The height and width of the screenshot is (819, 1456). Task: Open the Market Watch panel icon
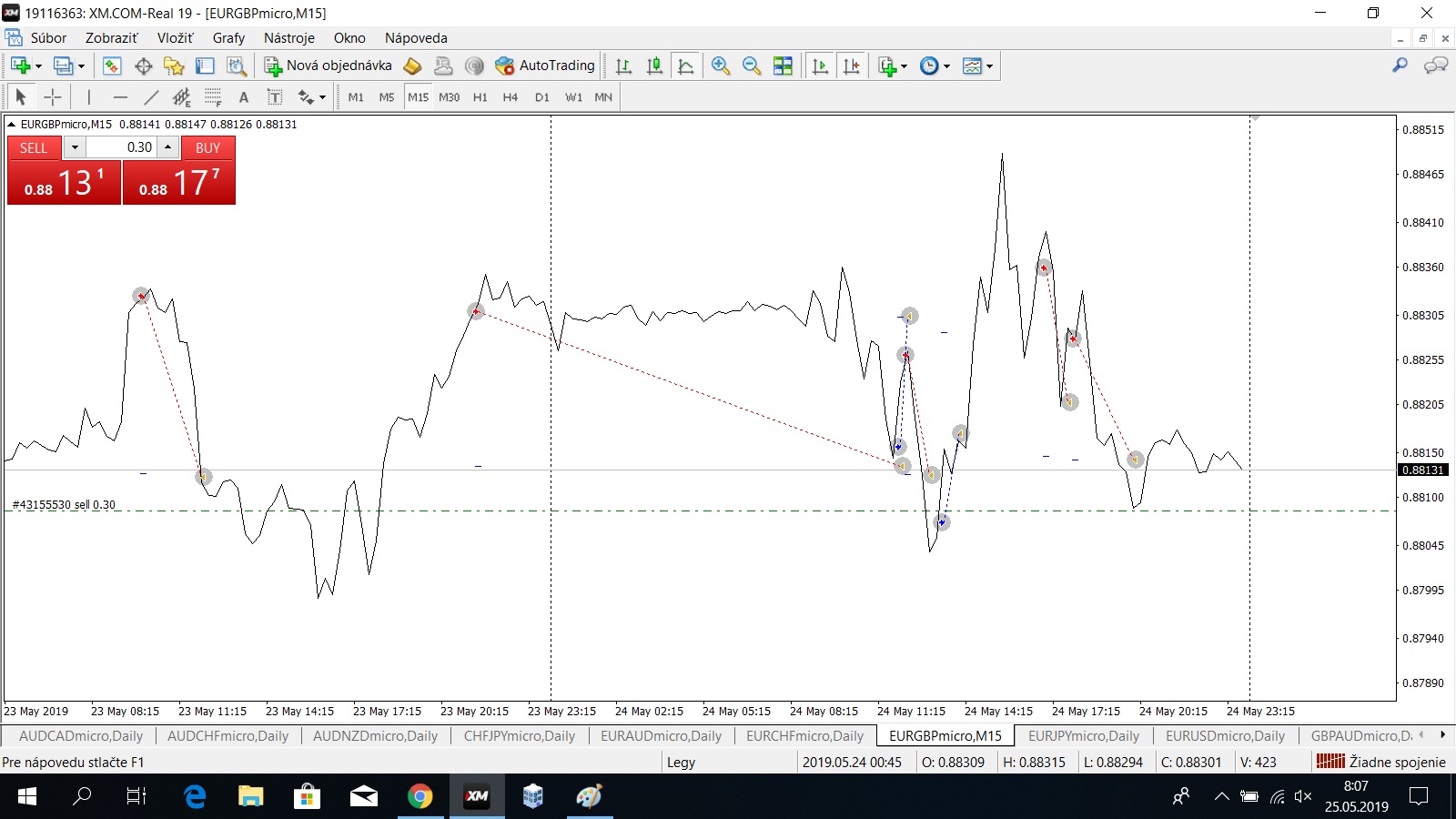click(x=112, y=66)
